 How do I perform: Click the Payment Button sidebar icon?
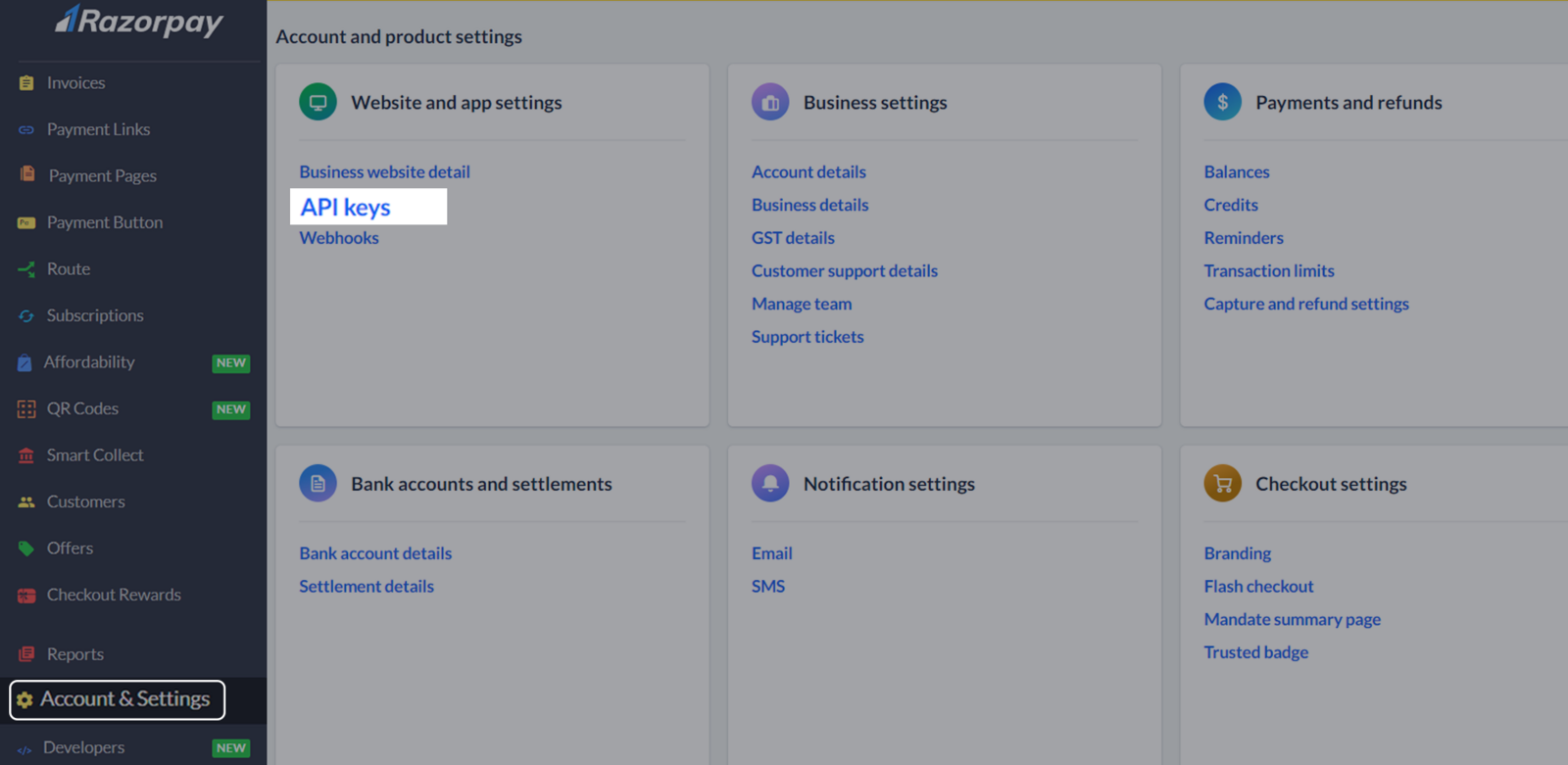26,222
